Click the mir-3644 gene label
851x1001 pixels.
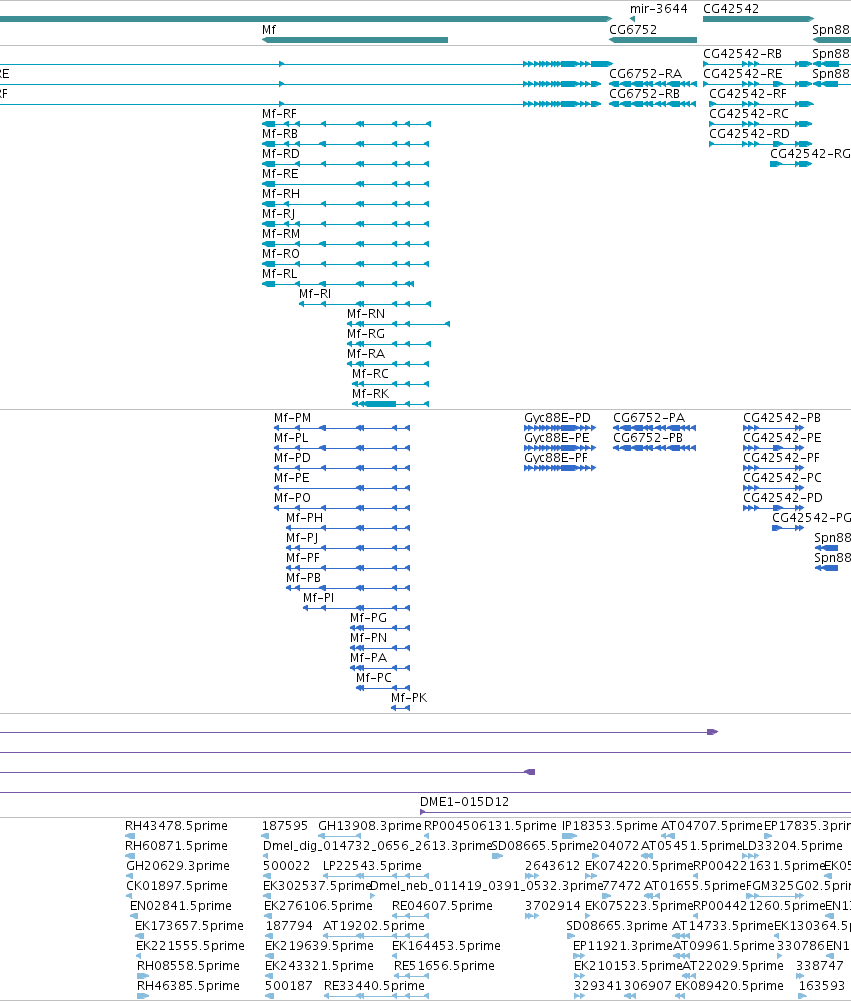[658, 9]
